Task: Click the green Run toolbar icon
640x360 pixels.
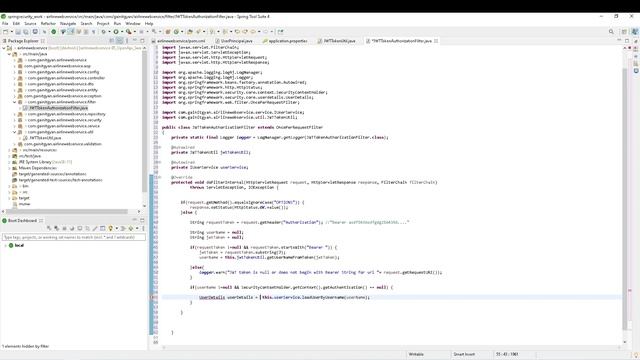Action: (x=116, y=32)
